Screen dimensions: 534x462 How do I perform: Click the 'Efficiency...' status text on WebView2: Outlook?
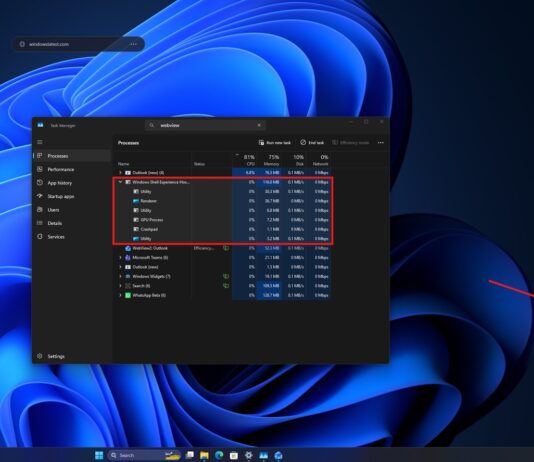[204, 248]
